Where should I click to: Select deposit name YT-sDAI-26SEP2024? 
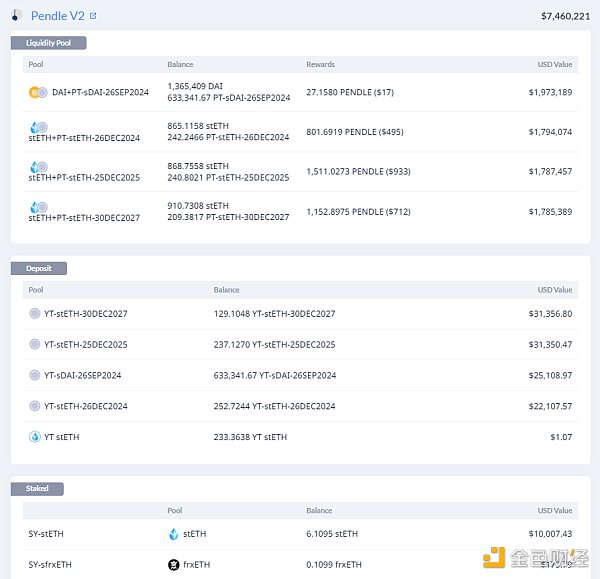click(x=83, y=375)
